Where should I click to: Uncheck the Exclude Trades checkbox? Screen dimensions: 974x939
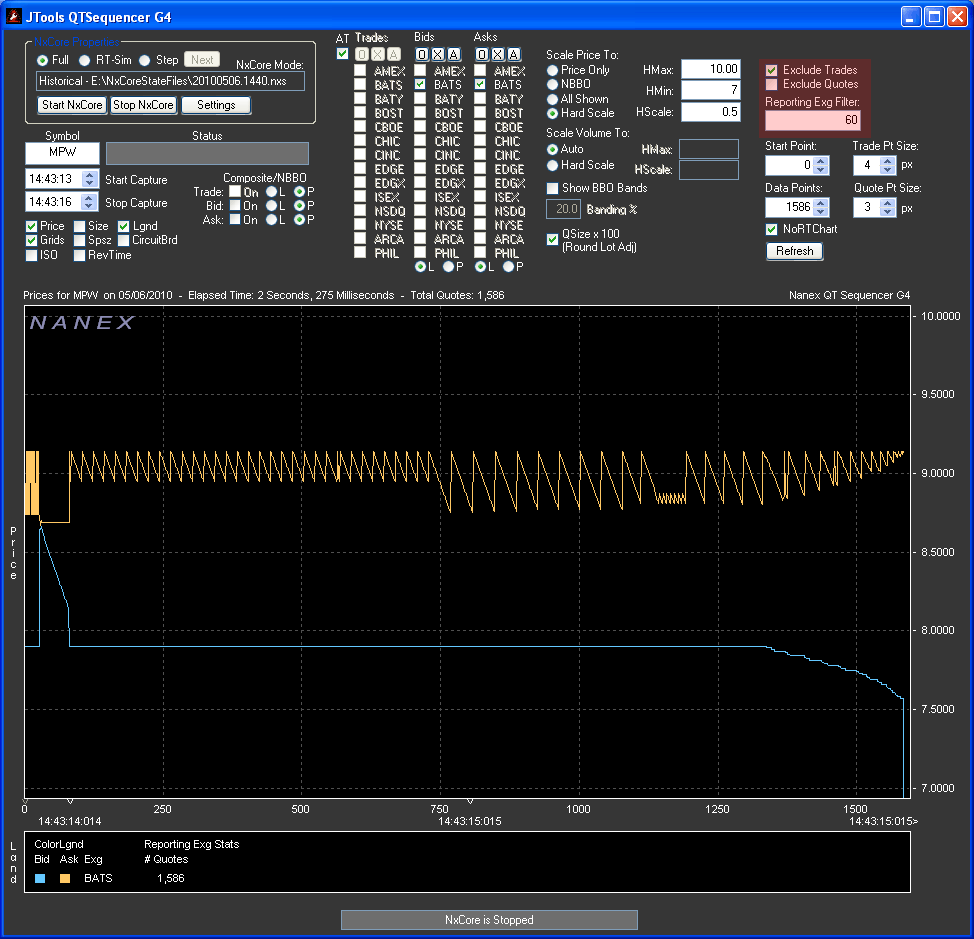(x=771, y=70)
